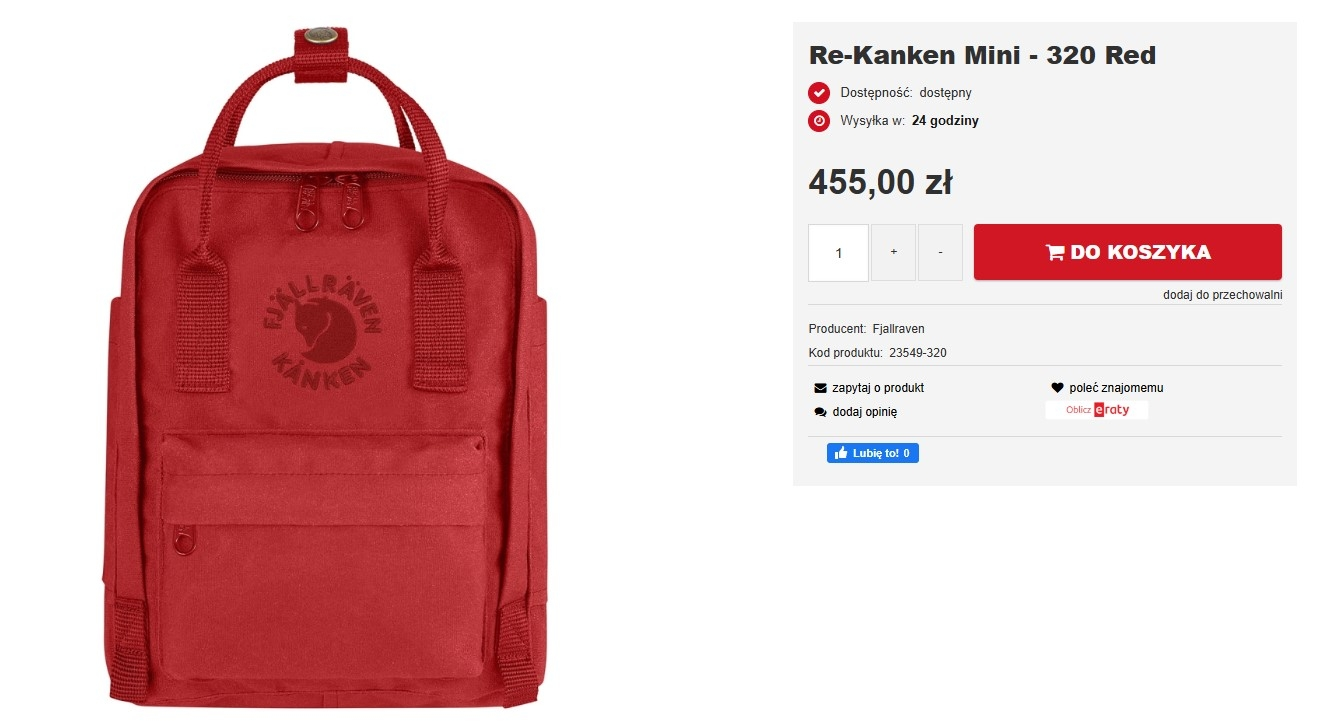Screen dimensions: 1340x721
Task: Click the Lubię to! Facebook button
Action: [873, 453]
